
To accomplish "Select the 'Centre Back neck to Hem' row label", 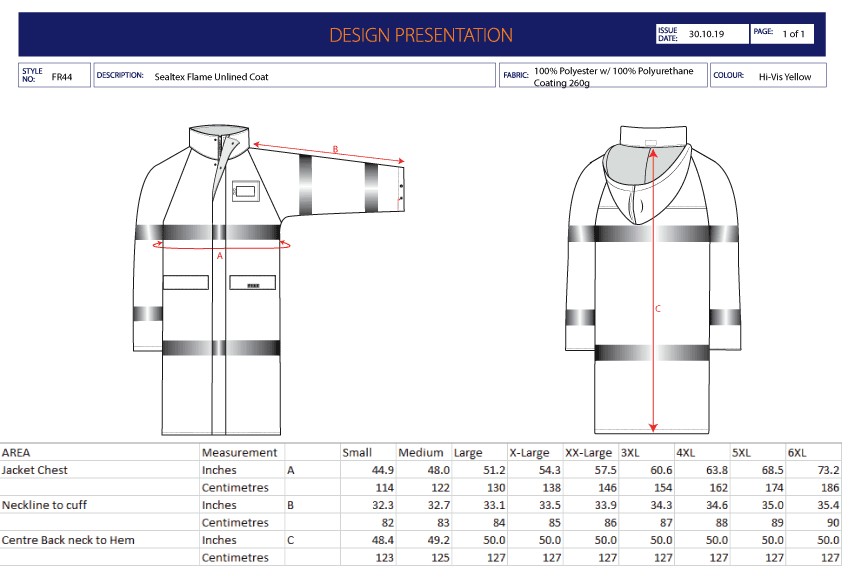I will [68, 540].
